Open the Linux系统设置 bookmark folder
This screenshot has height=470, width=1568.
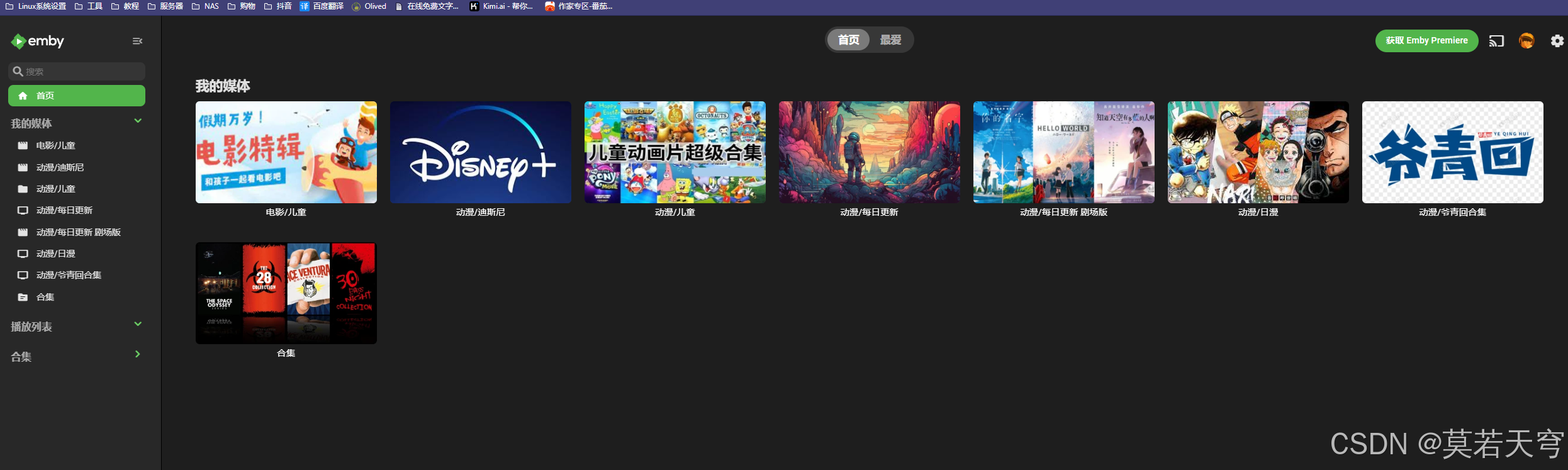pos(36,6)
